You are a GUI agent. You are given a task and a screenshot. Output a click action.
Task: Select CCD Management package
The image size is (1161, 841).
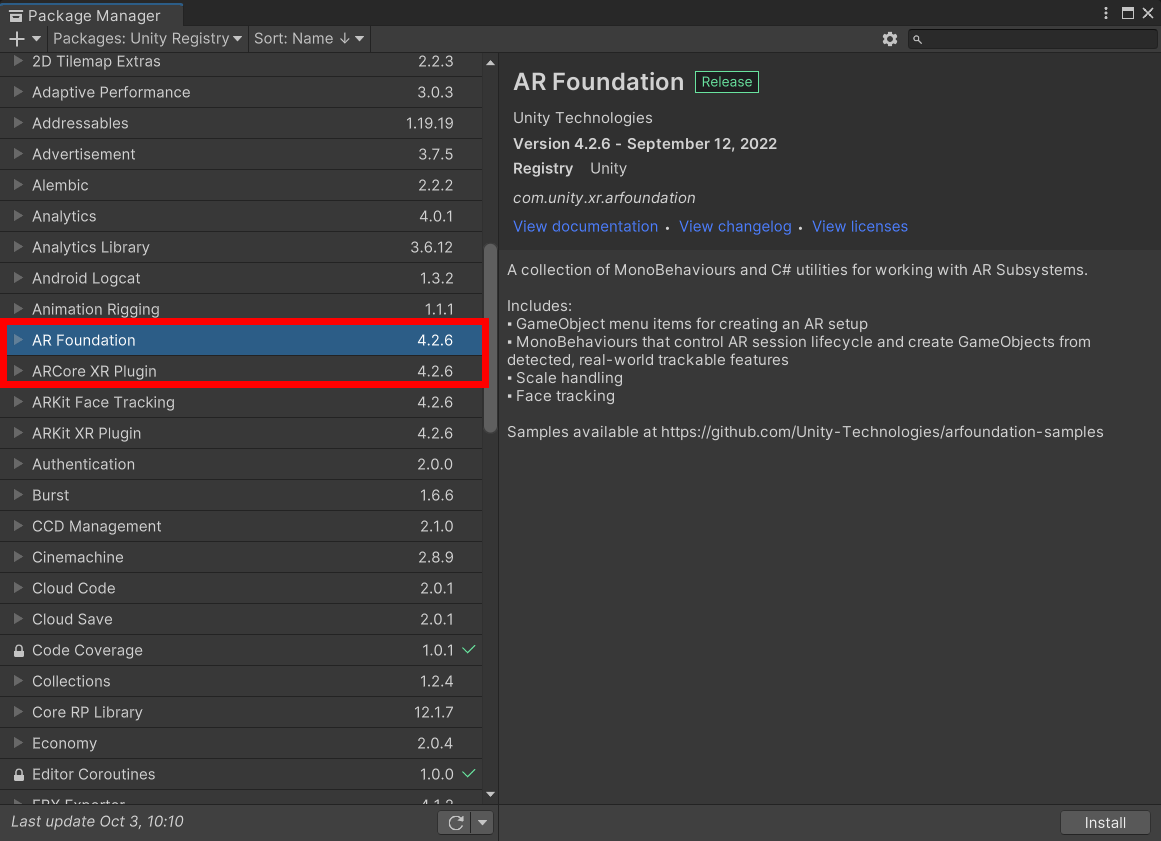[241, 526]
